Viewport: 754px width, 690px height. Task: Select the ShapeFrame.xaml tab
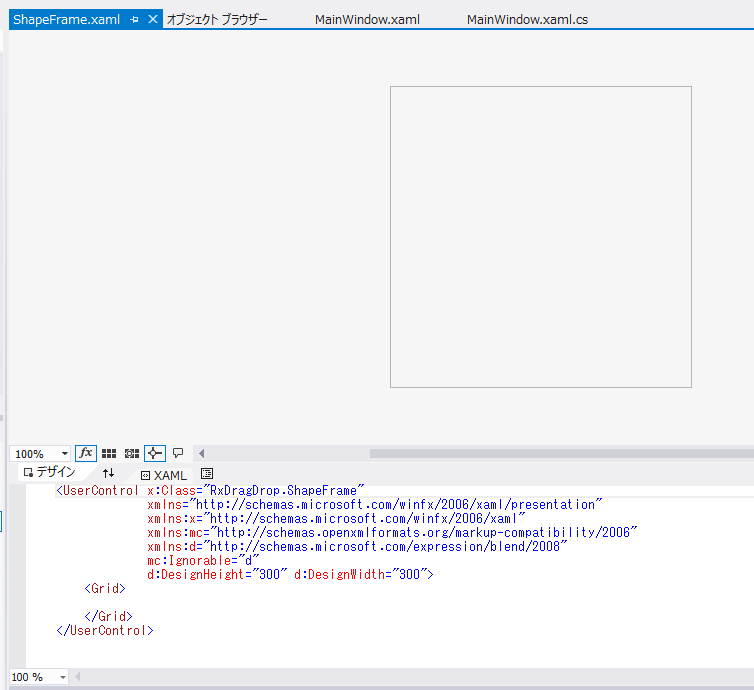(66, 20)
